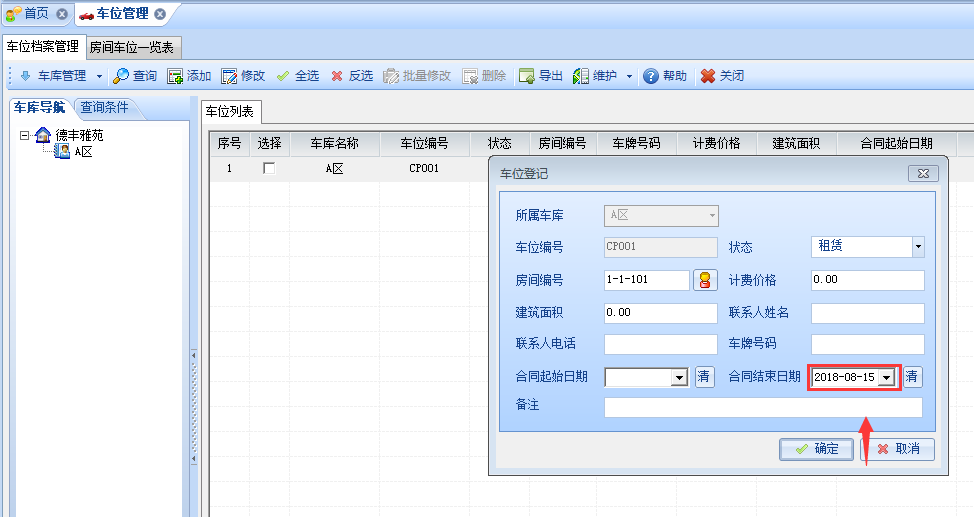
Task: Click 取消 to cancel the dialog
Action: (x=898, y=449)
